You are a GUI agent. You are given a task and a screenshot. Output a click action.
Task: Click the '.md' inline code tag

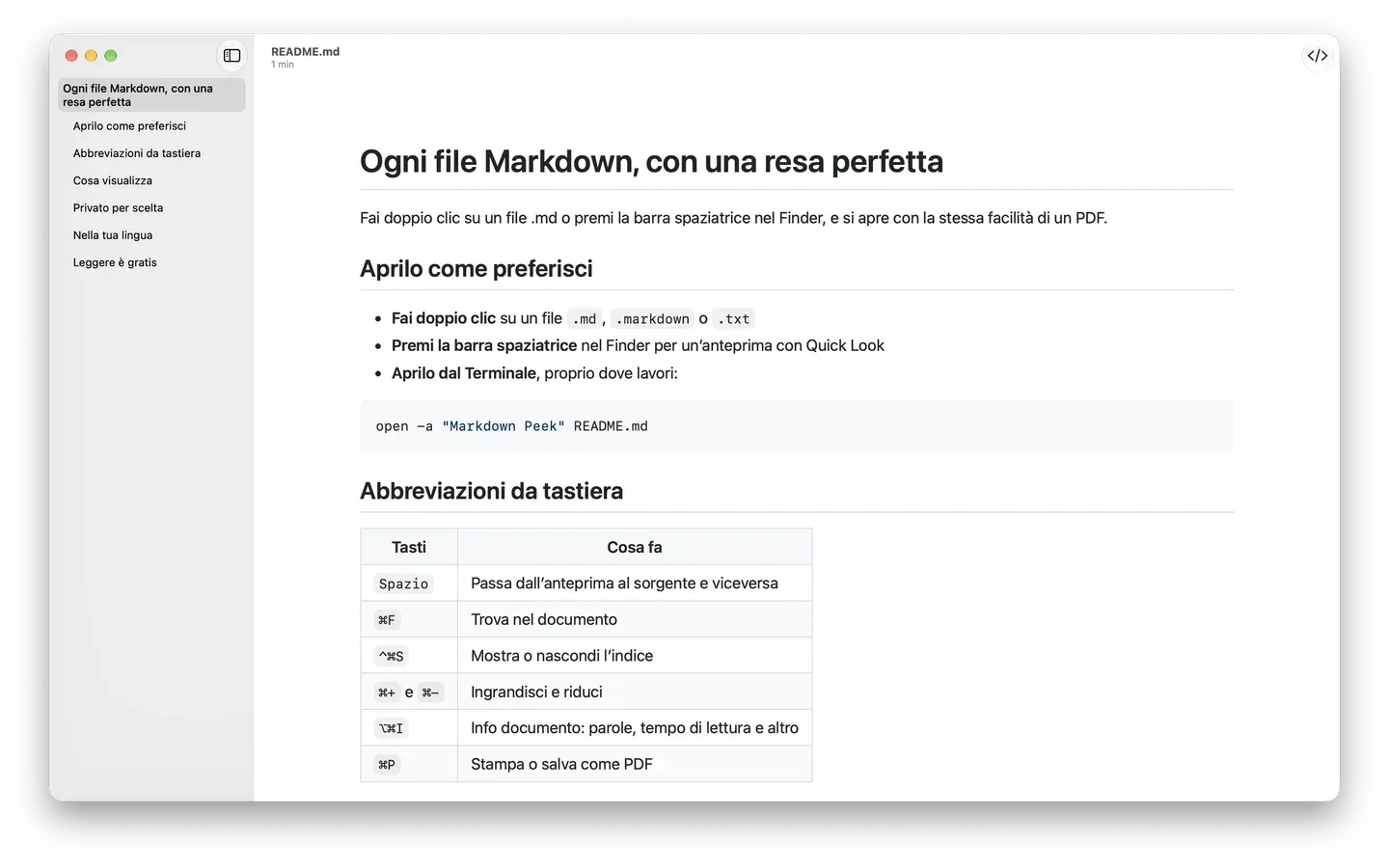[x=585, y=319]
